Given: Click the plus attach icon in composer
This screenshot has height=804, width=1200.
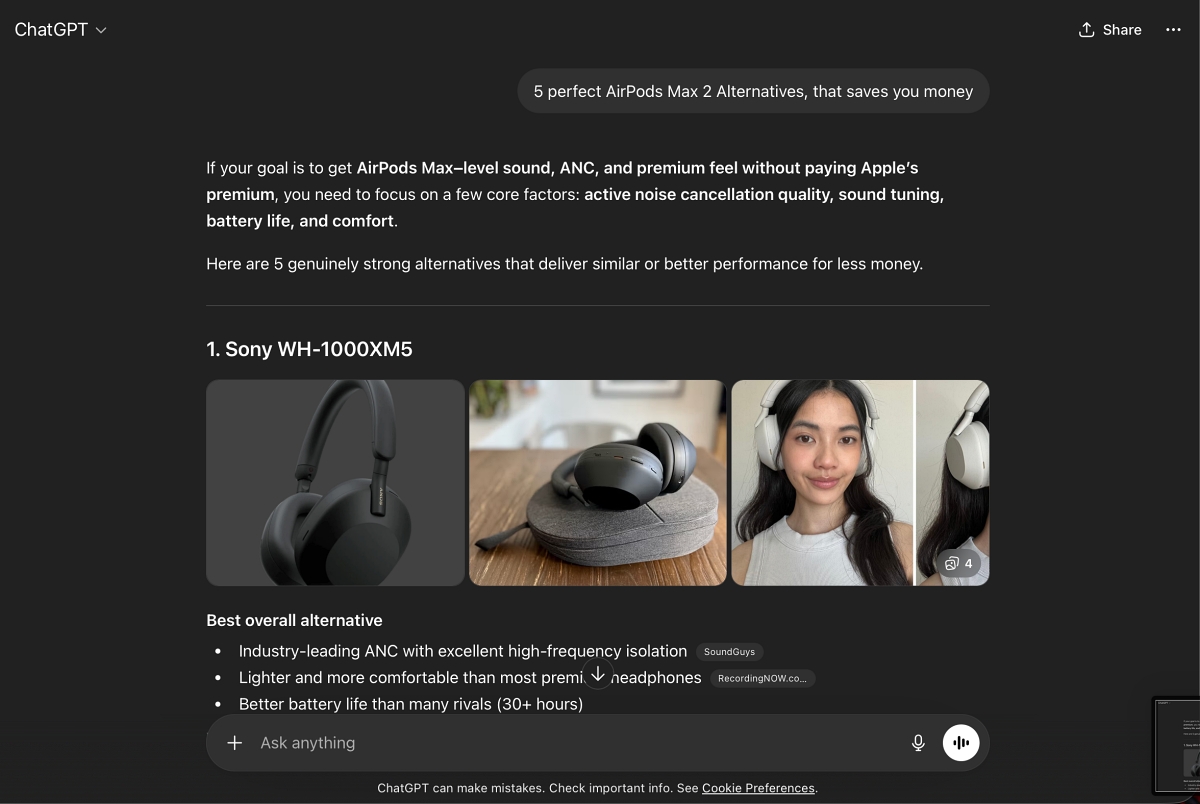Looking at the screenshot, I should tap(234, 743).
